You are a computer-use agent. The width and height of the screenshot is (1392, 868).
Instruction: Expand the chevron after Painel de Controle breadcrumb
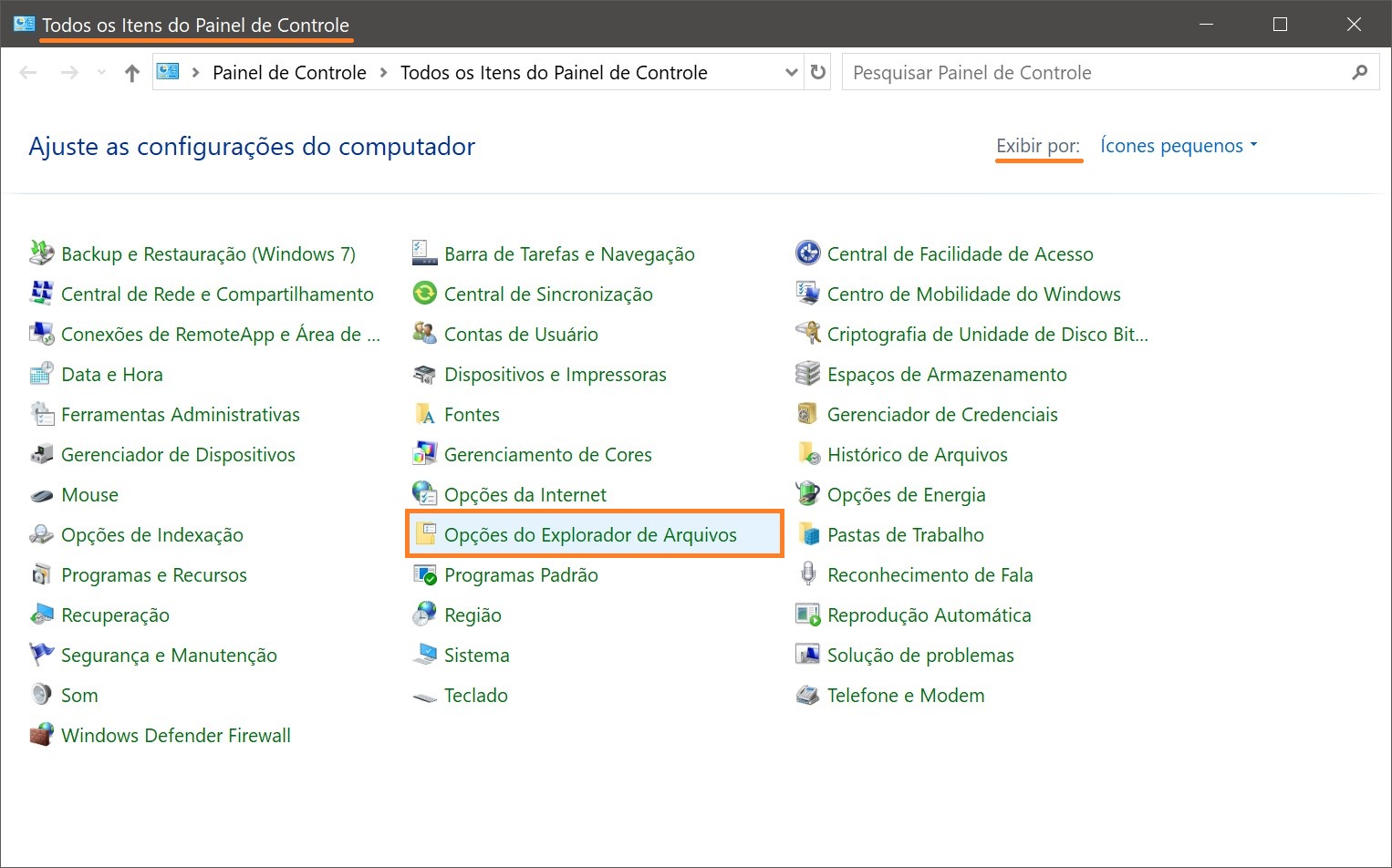(x=383, y=73)
